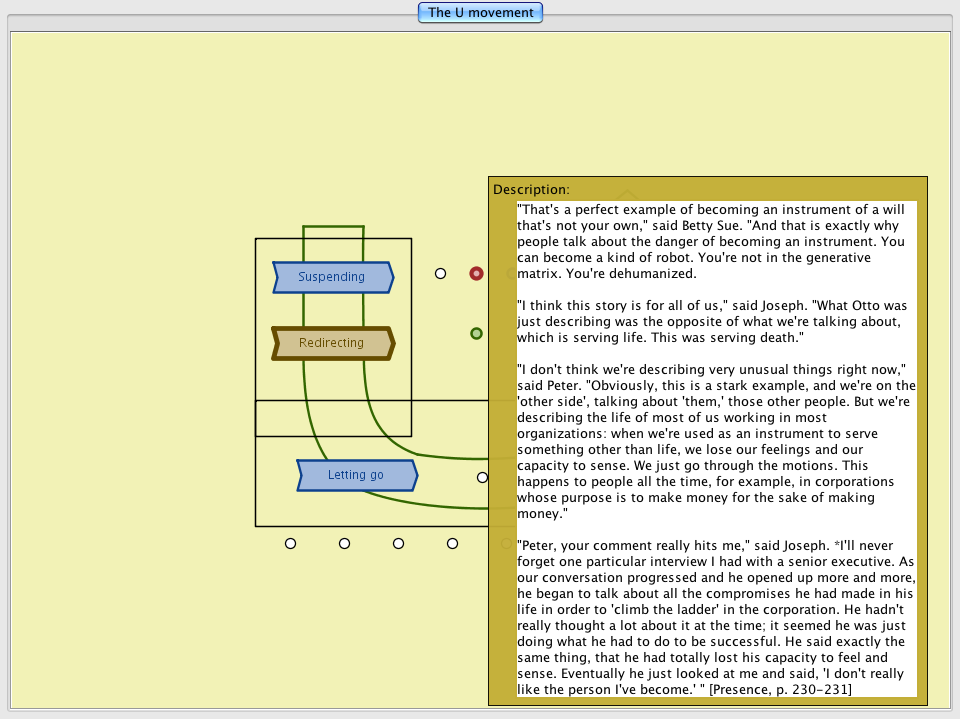960x719 pixels.
Task: Click the white circle left of red marker
Action: (440, 273)
